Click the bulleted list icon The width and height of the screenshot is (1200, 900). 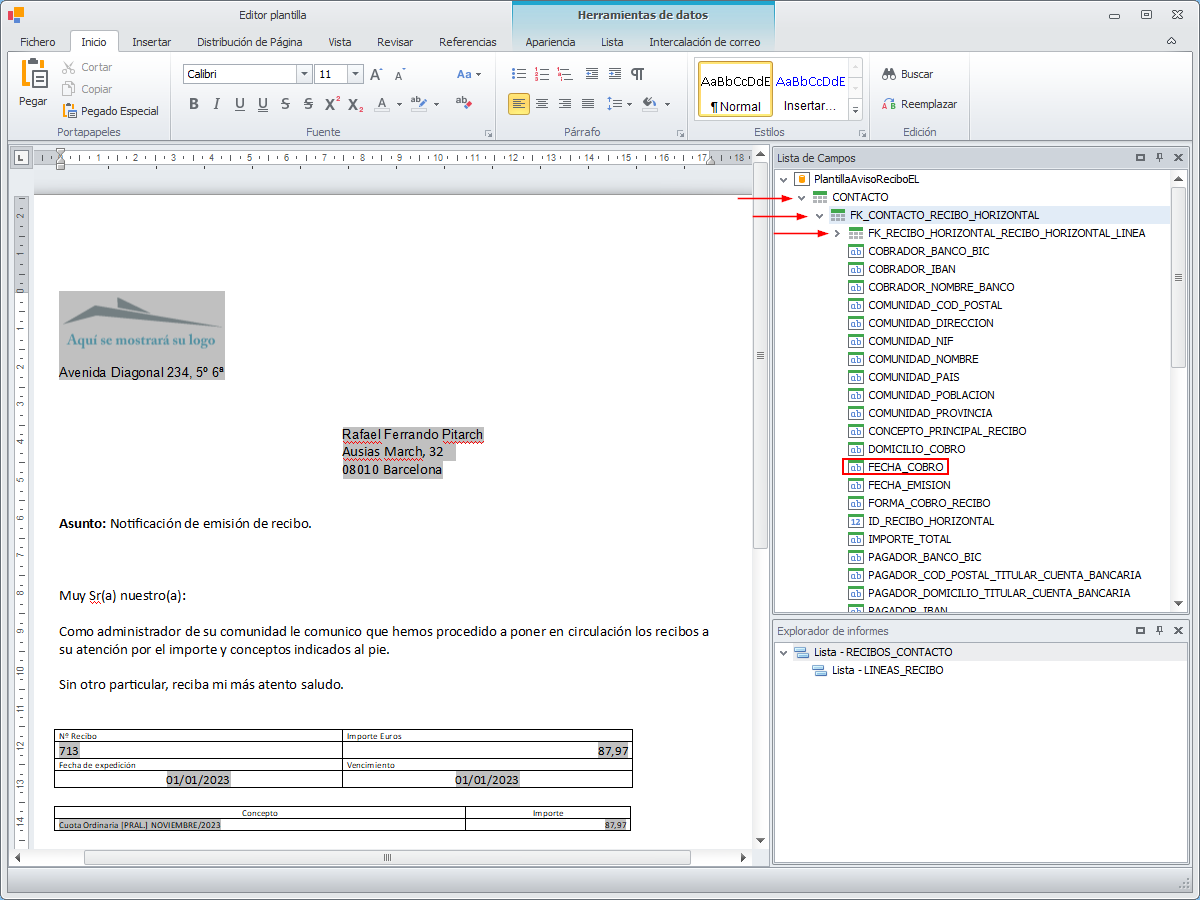518,74
